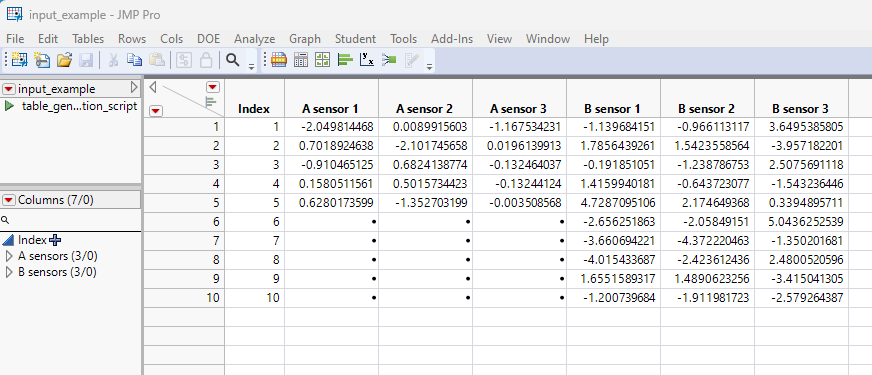Viewport: 872px width, 375px height.
Task: Collapse the side panels with left triangle
Action: coord(153,87)
